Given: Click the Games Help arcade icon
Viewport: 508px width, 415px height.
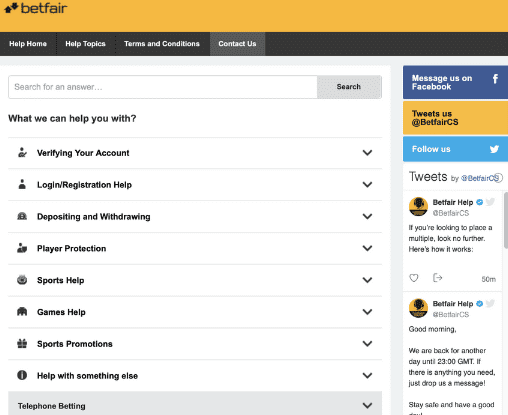Looking at the screenshot, I should tap(22, 312).
